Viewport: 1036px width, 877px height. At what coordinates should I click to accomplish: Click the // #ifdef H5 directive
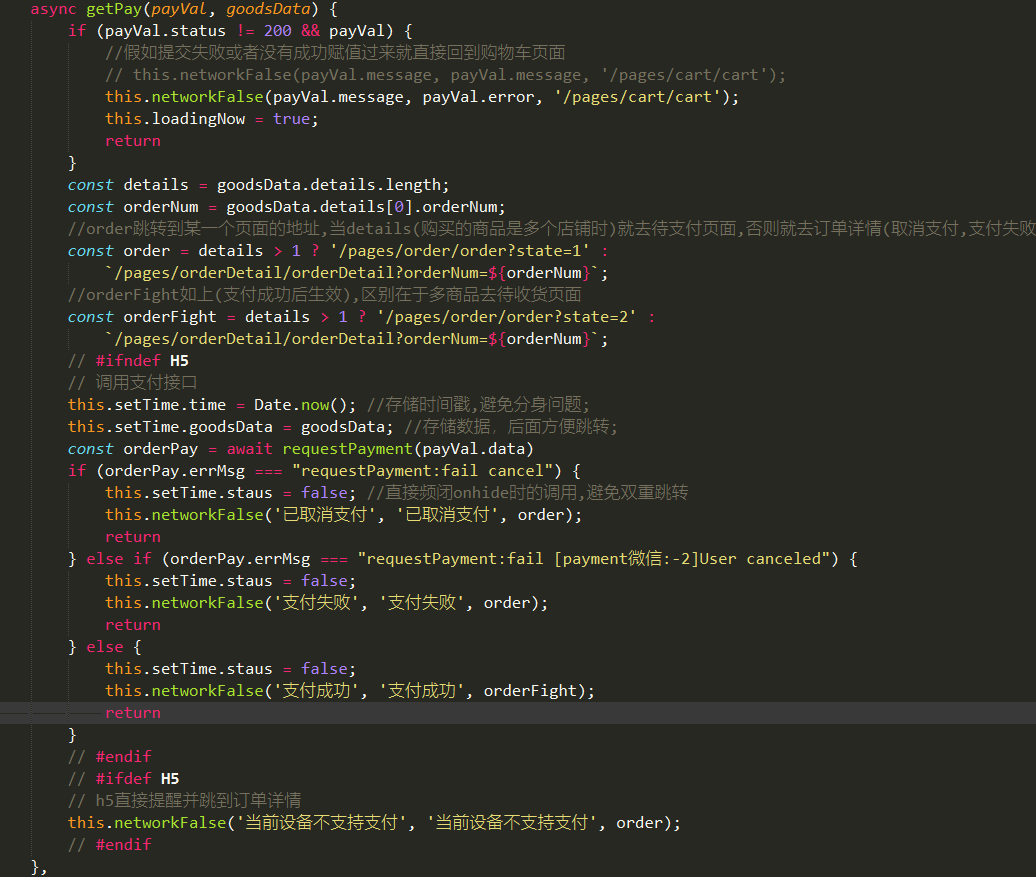click(x=124, y=779)
